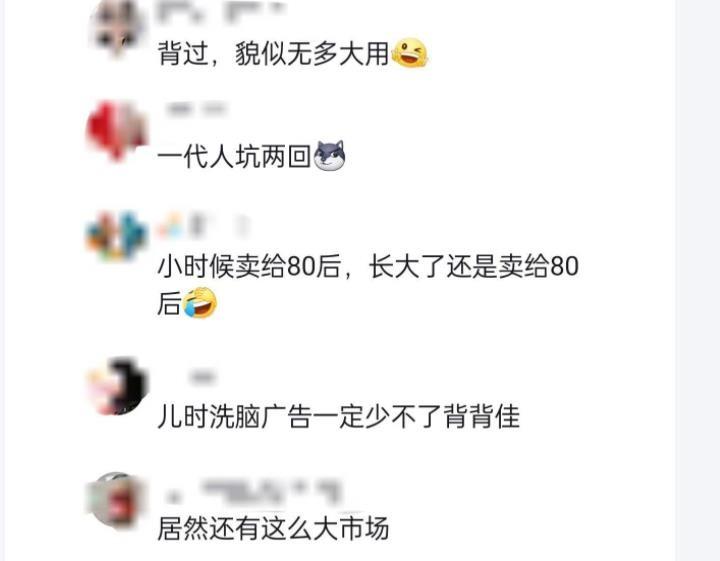This screenshot has width=720, height=561.
Task: Open the colorful blue-orange avatar of 80后 commenter
Action: coord(117,236)
